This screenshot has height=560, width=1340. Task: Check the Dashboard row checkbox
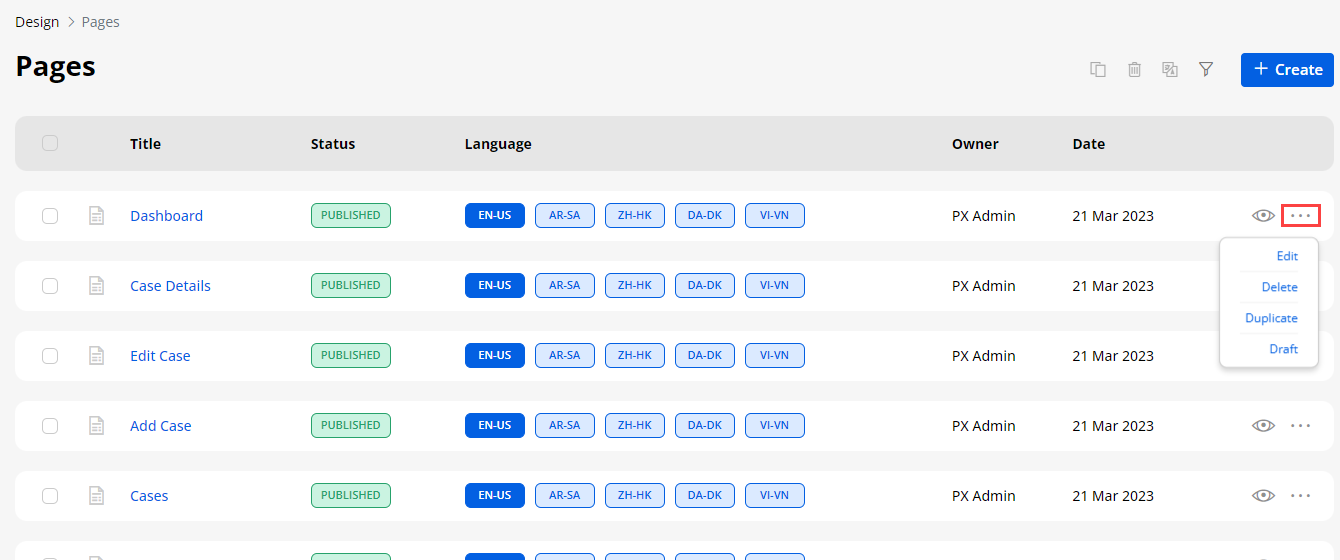point(50,216)
